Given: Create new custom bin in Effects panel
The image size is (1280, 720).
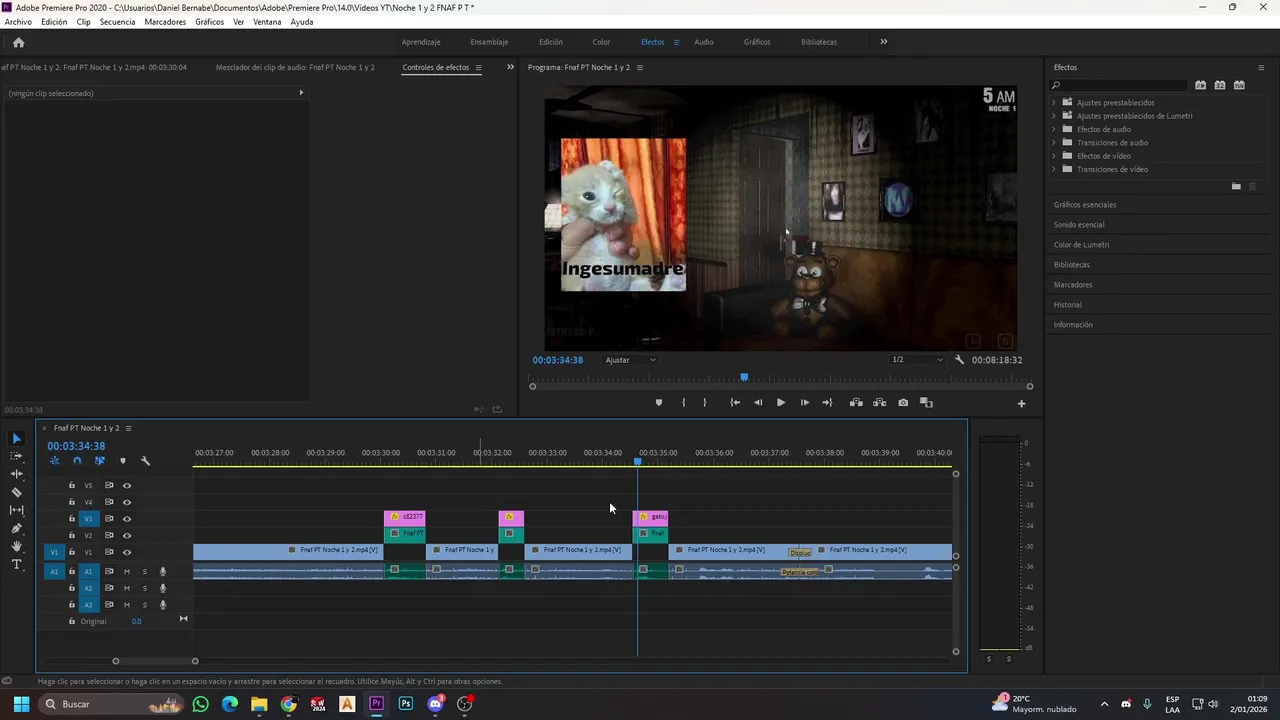Looking at the screenshot, I should click(1236, 187).
